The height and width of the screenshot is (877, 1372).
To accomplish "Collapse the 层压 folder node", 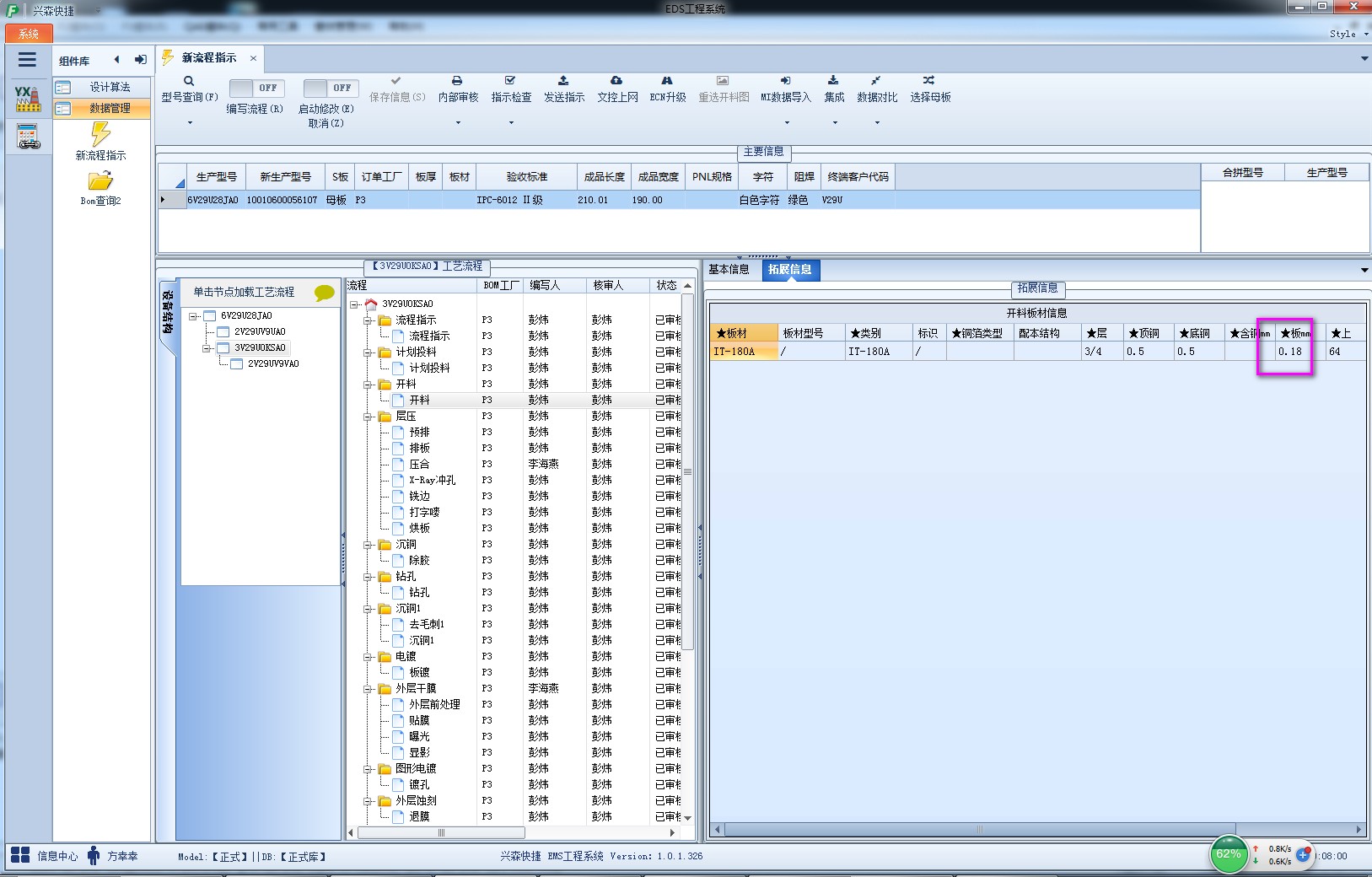I will click(368, 417).
